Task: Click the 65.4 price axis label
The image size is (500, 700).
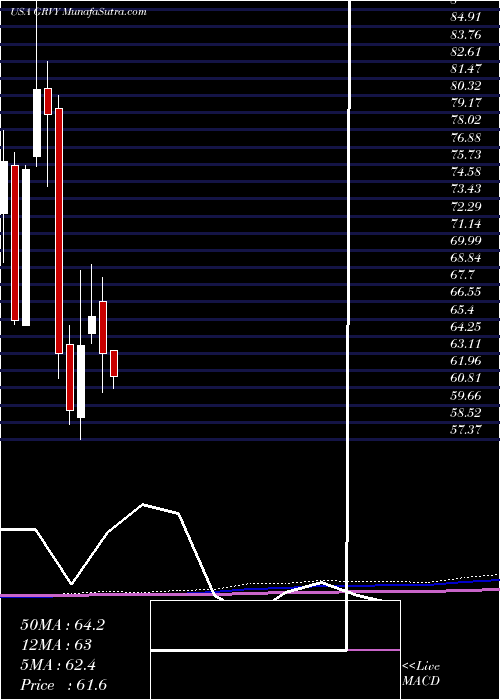Action: tap(462, 309)
